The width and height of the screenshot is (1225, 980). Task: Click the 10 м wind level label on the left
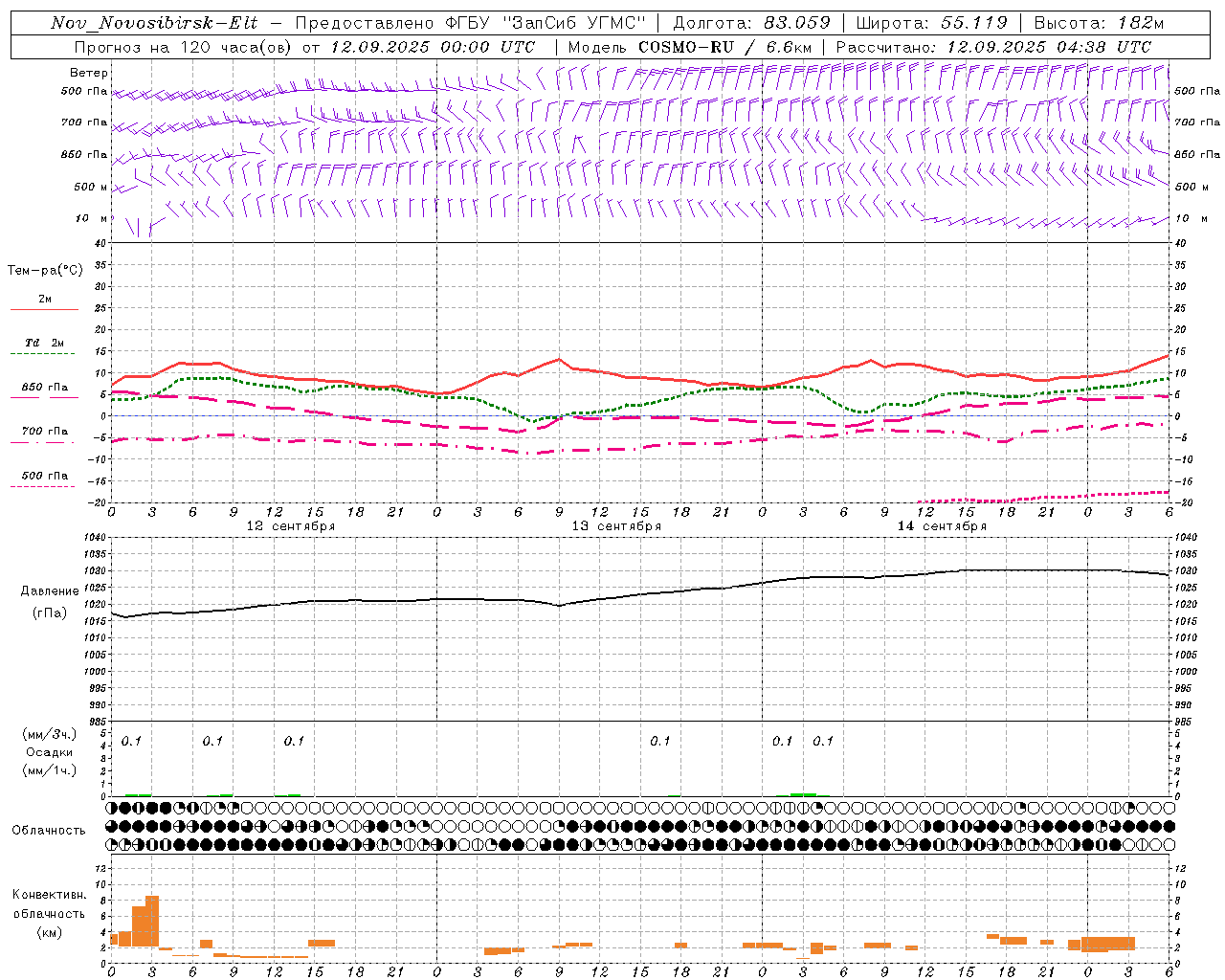pos(92,218)
